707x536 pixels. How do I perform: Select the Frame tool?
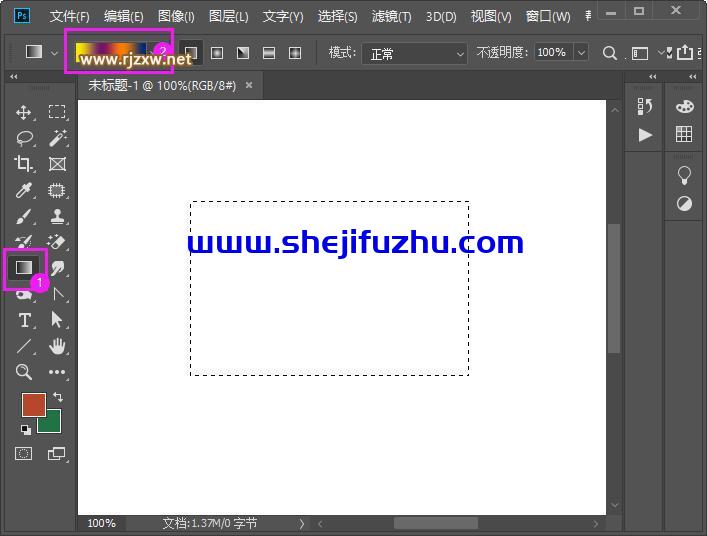(x=57, y=164)
